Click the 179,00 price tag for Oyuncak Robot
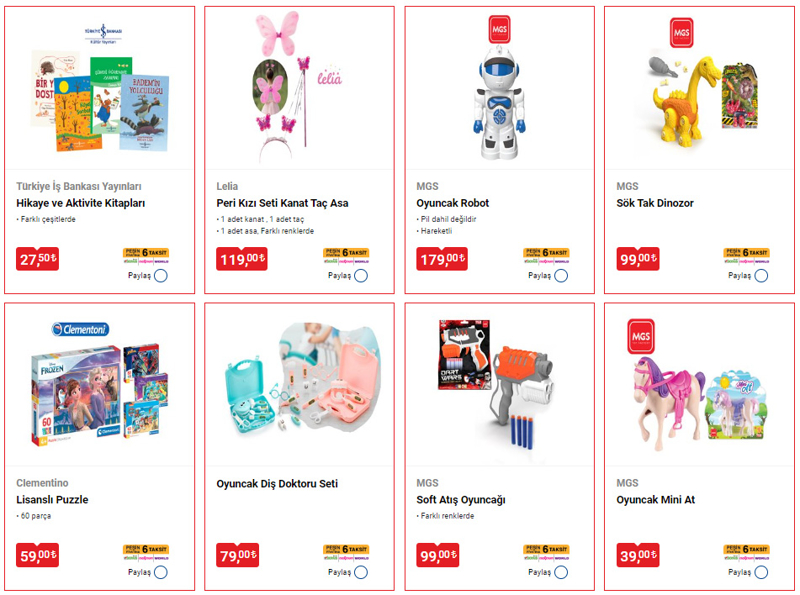This screenshot has height=595, width=800. point(441,259)
